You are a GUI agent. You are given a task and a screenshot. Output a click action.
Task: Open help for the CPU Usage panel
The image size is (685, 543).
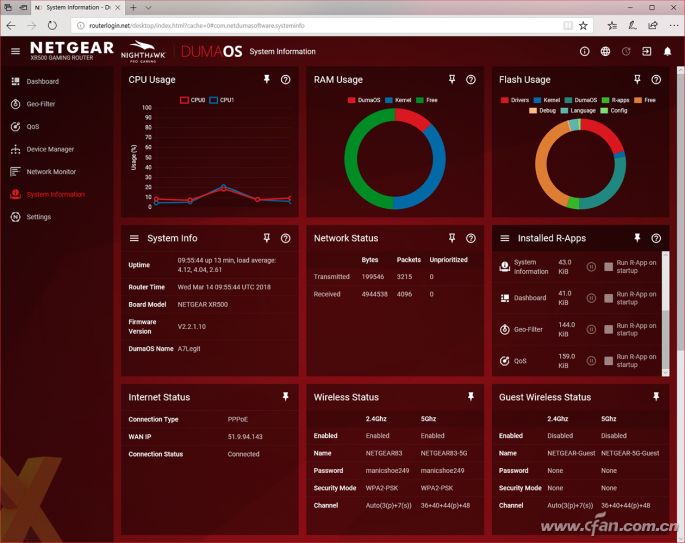point(285,80)
